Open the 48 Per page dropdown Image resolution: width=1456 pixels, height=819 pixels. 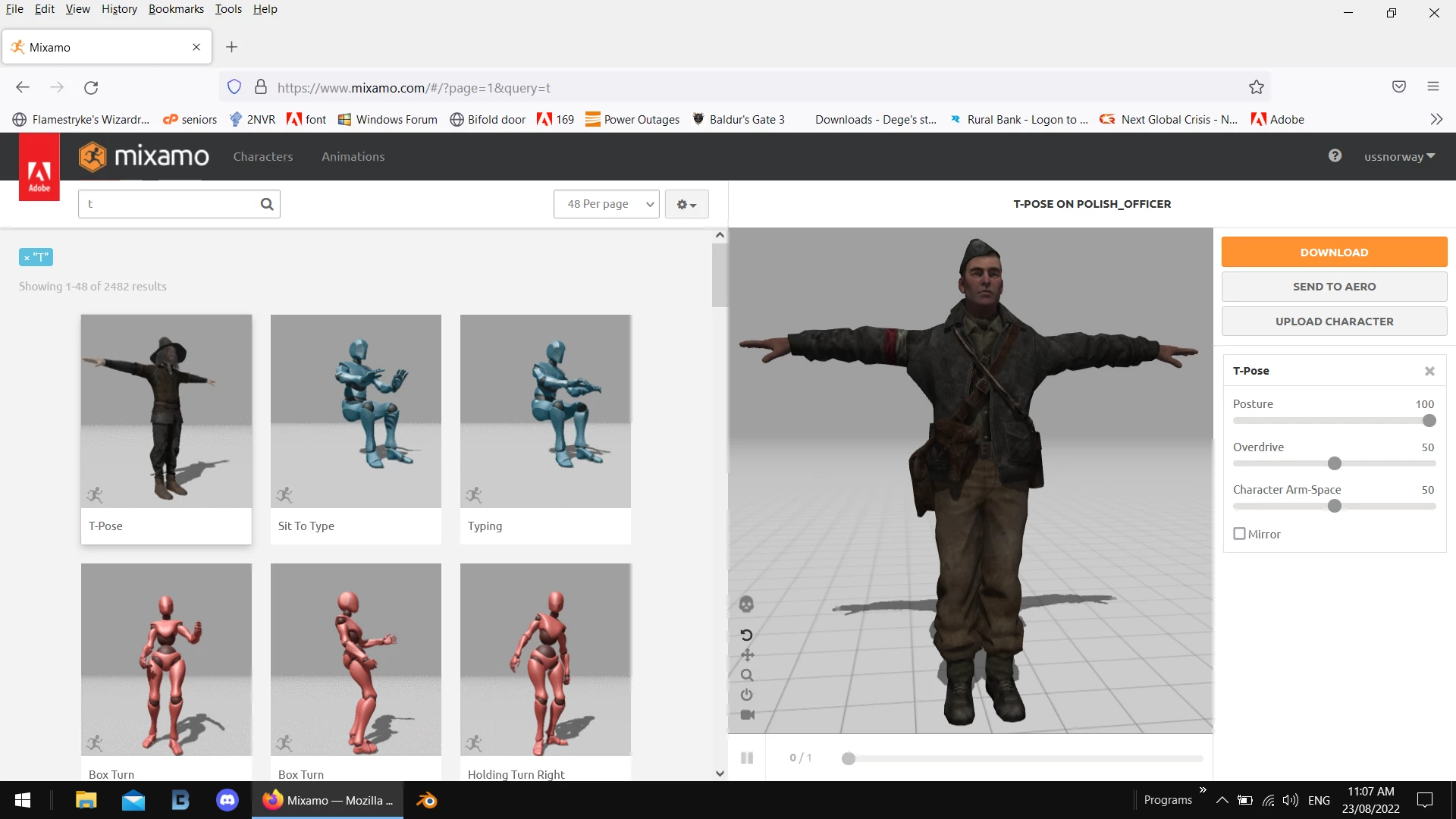tap(607, 204)
